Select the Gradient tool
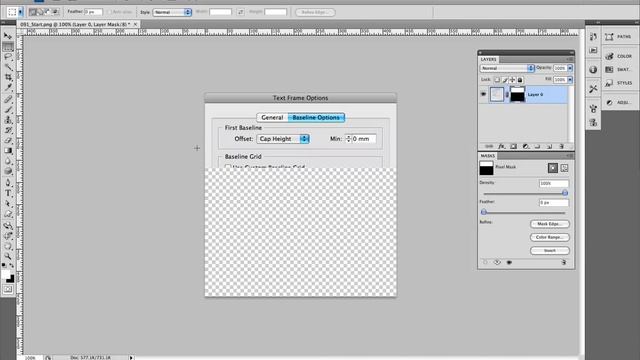 8,151
